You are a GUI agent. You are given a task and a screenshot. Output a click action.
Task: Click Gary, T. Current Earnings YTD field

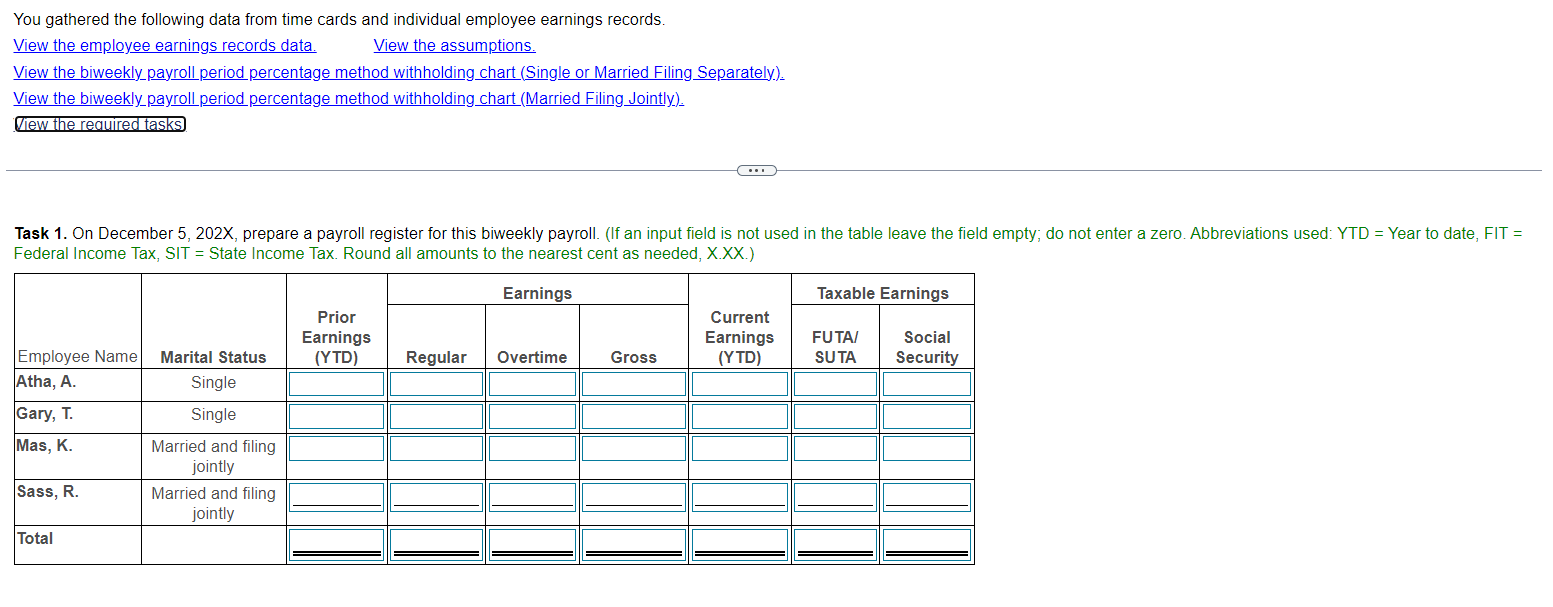[739, 416]
